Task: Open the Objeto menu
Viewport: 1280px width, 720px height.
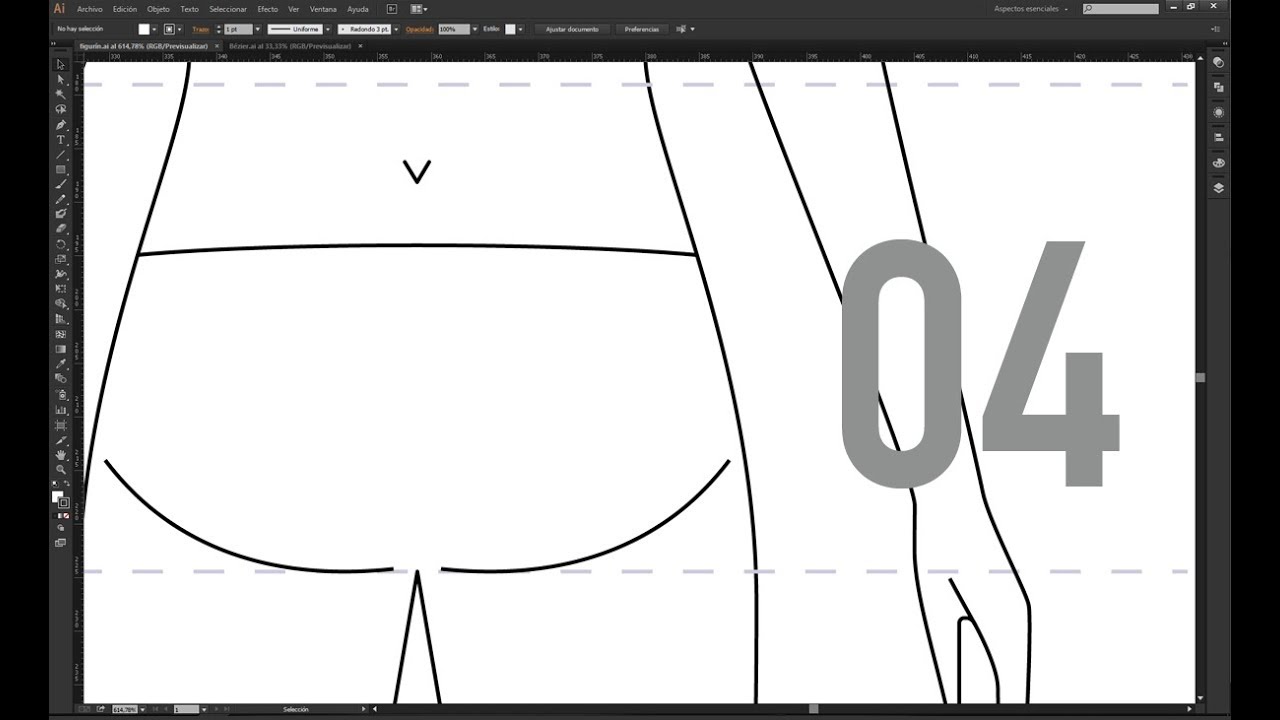Action: tap(158, 9)
